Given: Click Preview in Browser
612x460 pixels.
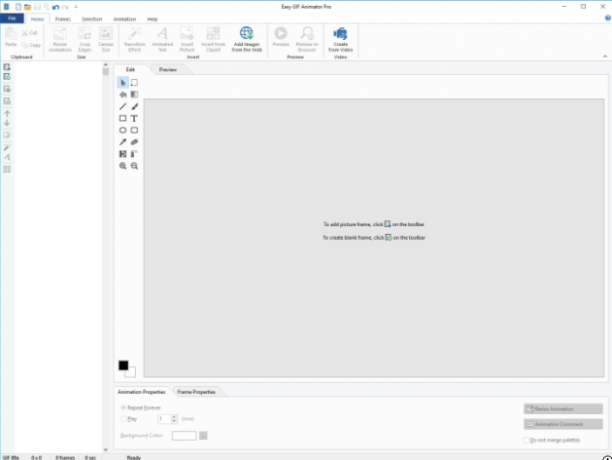Looking at the screenshot, I should point(307,39).
